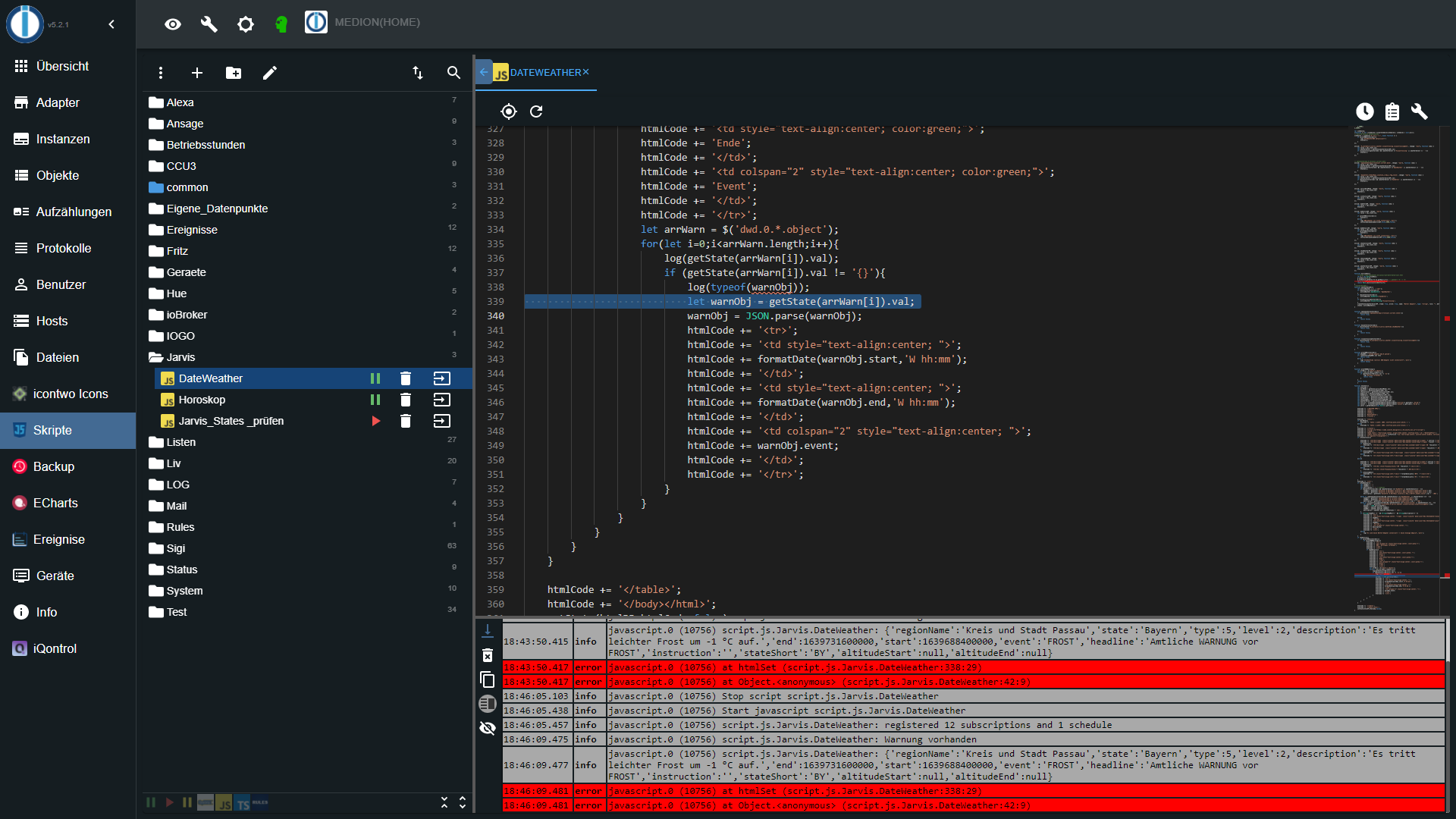
Task: Toggle the Rules script type filter
Action: 260,802
